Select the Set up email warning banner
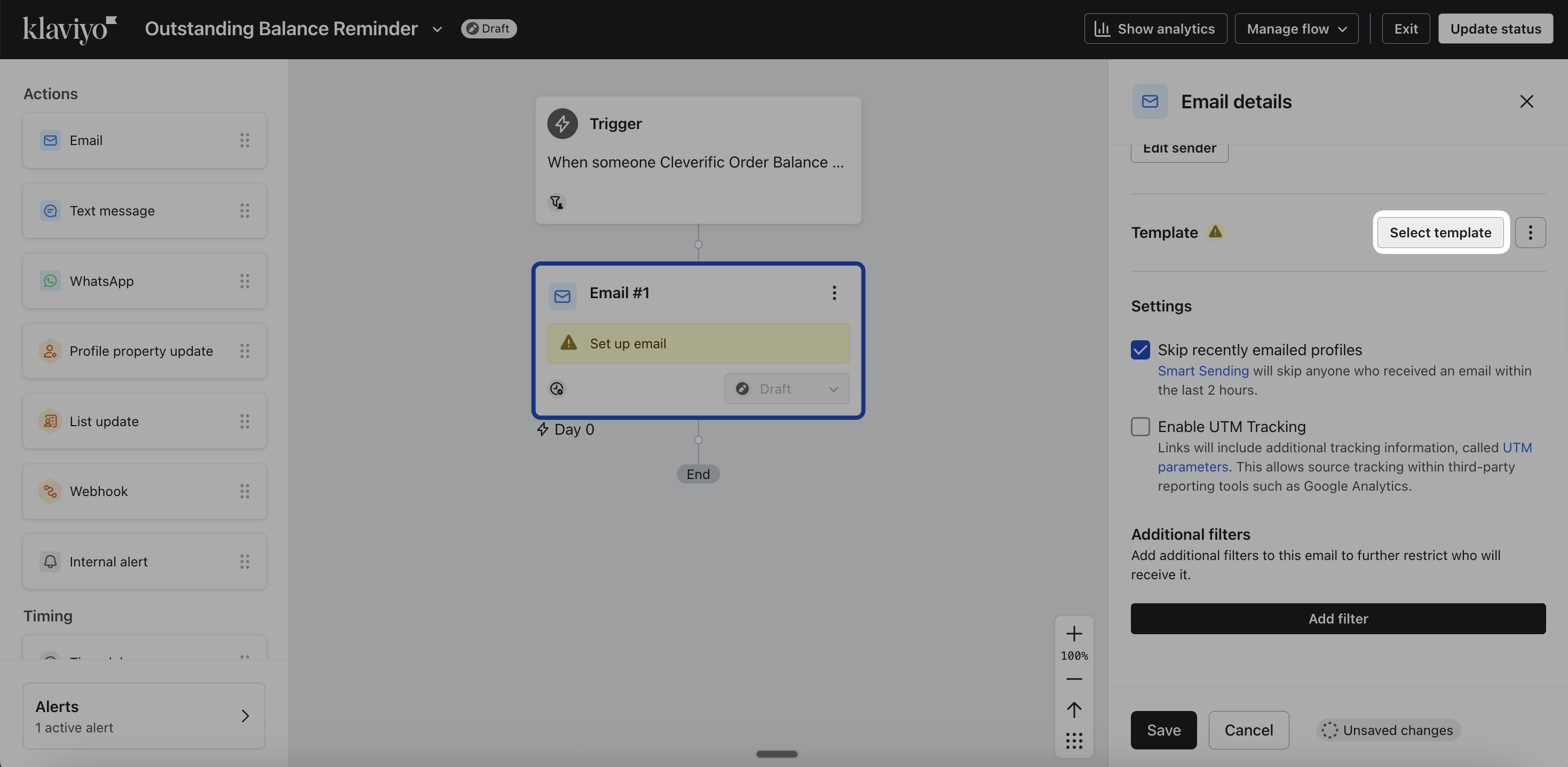 (x=698, y=343)
